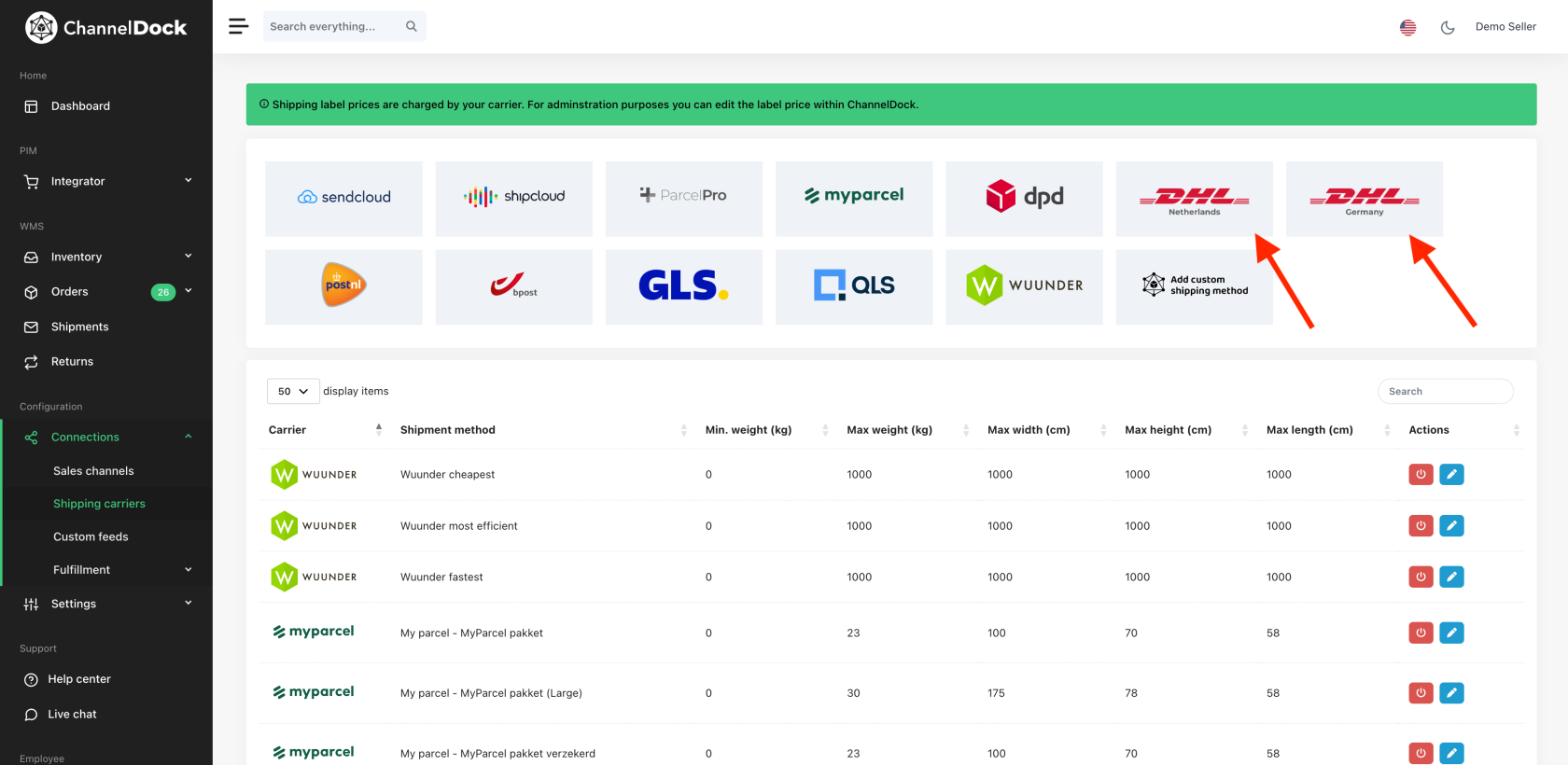
Task: Expand the Inventory menu
Action: tap(106, 257)
